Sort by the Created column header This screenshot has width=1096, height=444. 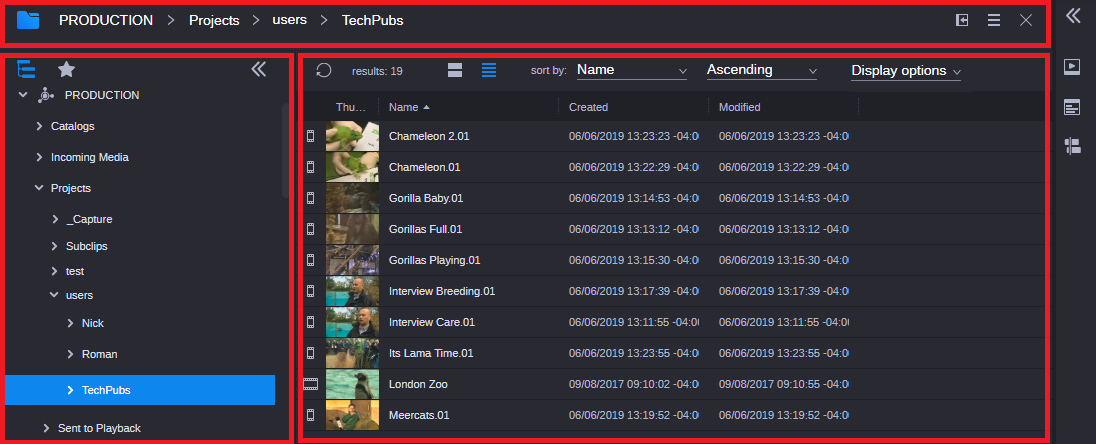(x=588, y=107)
